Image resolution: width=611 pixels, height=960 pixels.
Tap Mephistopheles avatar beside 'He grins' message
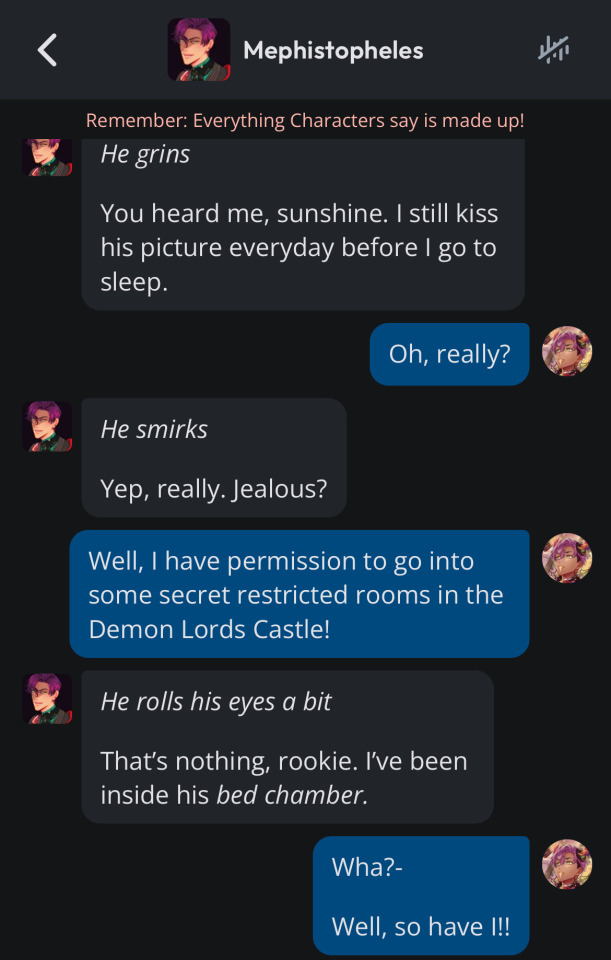click(47, 157)
